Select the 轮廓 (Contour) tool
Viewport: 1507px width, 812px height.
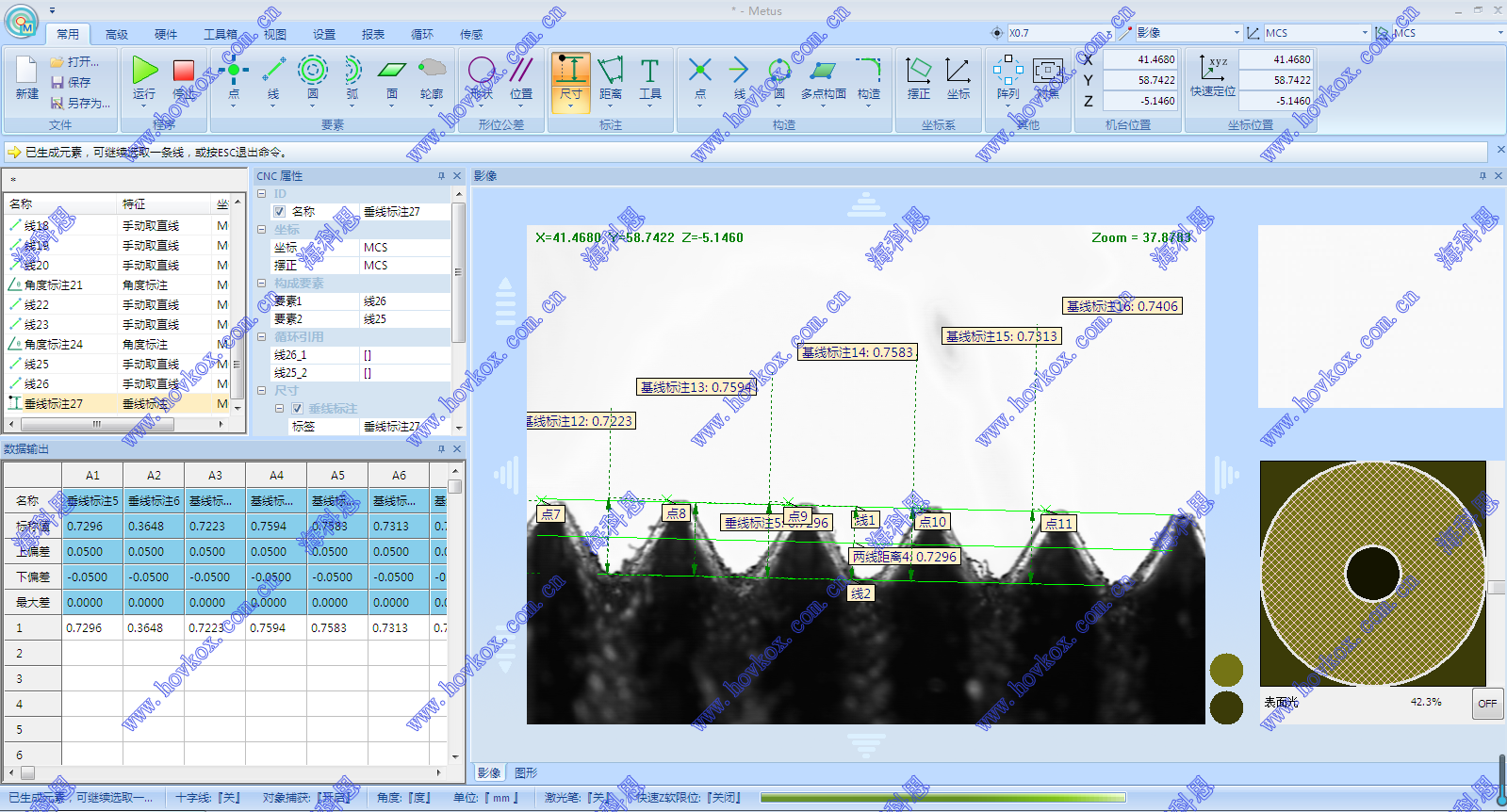(x=432, y=72)
